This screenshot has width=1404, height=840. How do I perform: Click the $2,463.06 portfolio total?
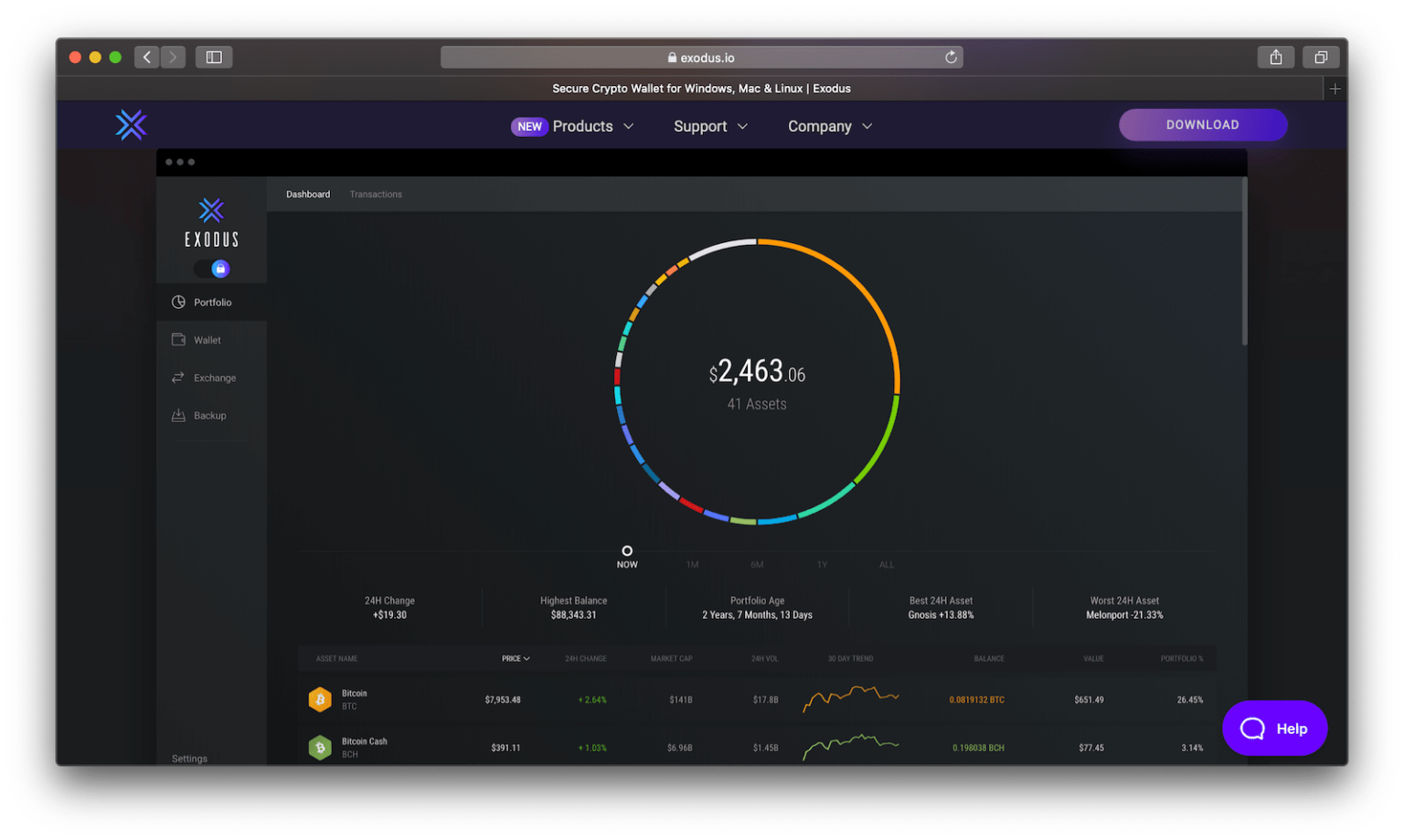(757, 372)
